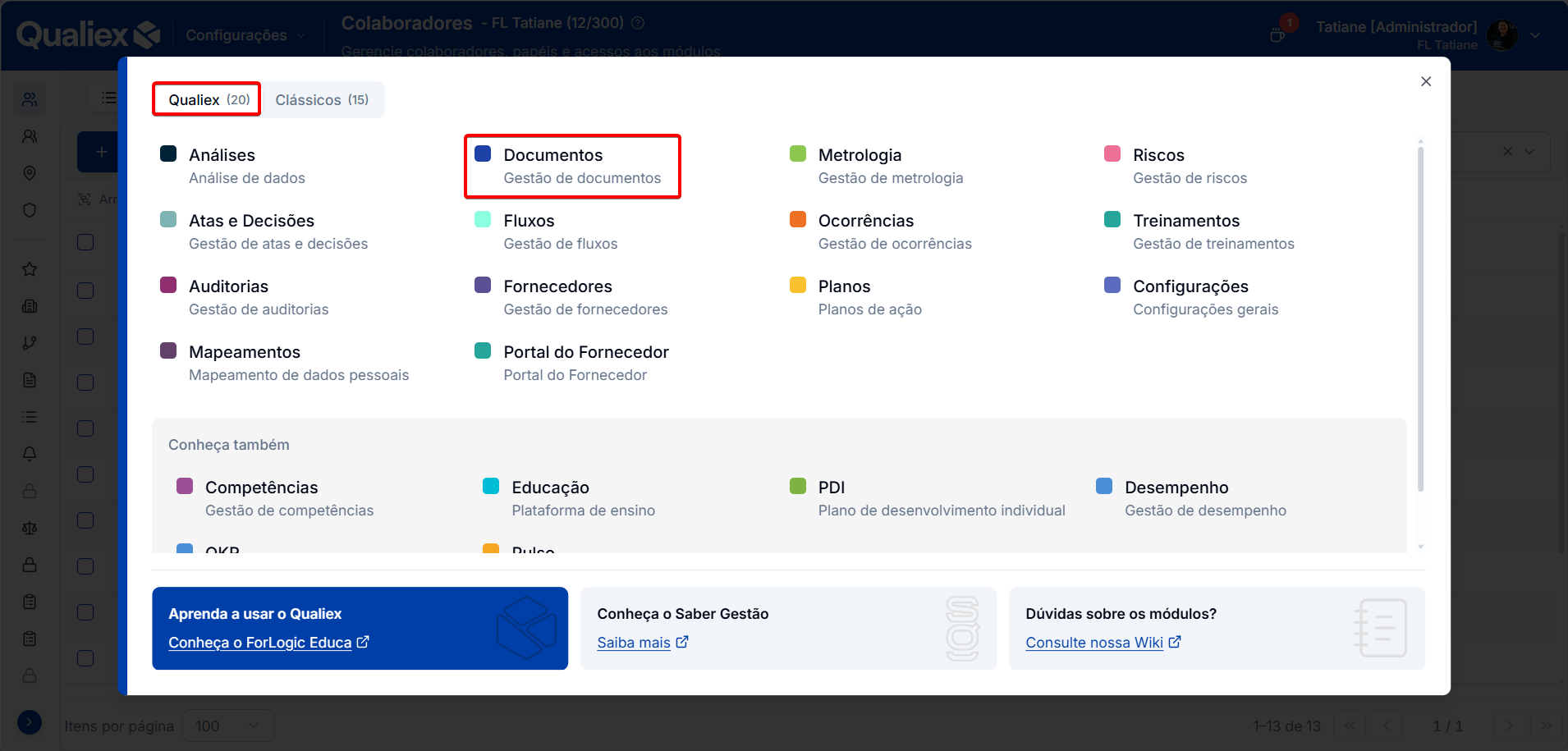Screen dimensions: 1568x751
Task: Click the list view icon above the table
Action: pyautogui.click(x=108, y=98)
